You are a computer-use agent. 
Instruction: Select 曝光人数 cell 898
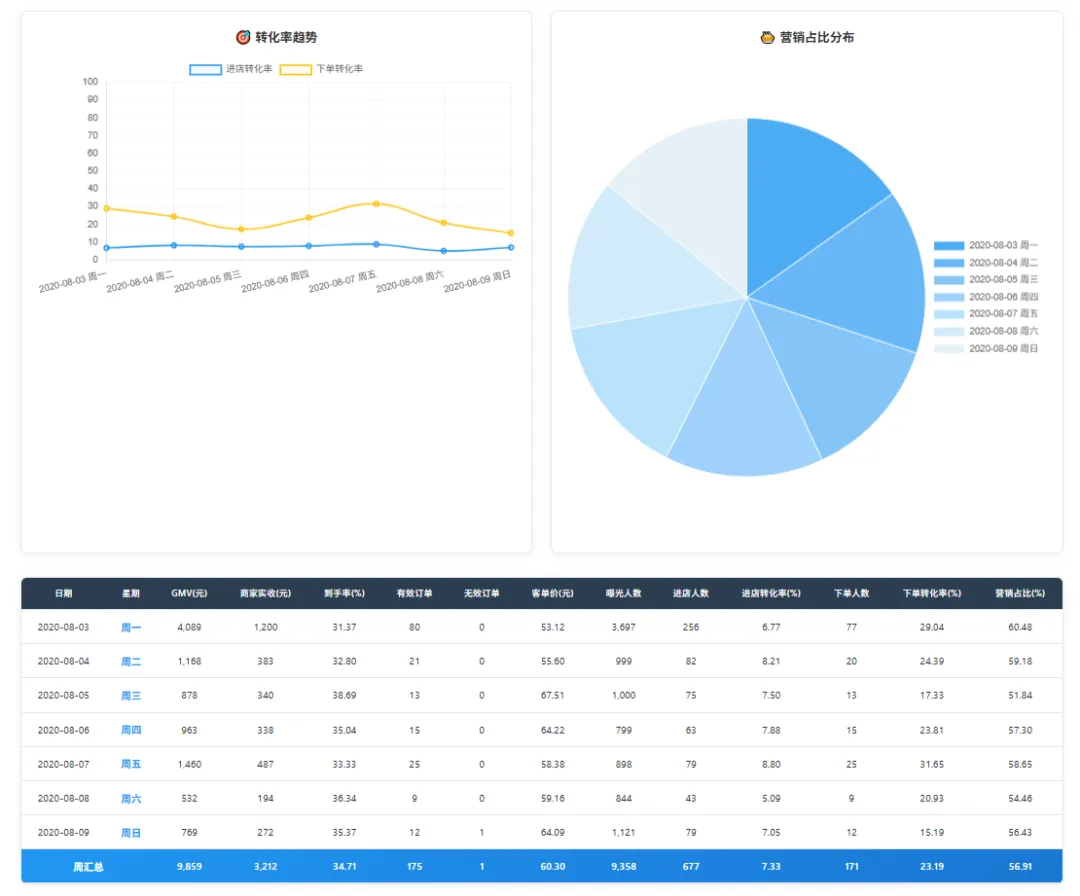[623, 764]
